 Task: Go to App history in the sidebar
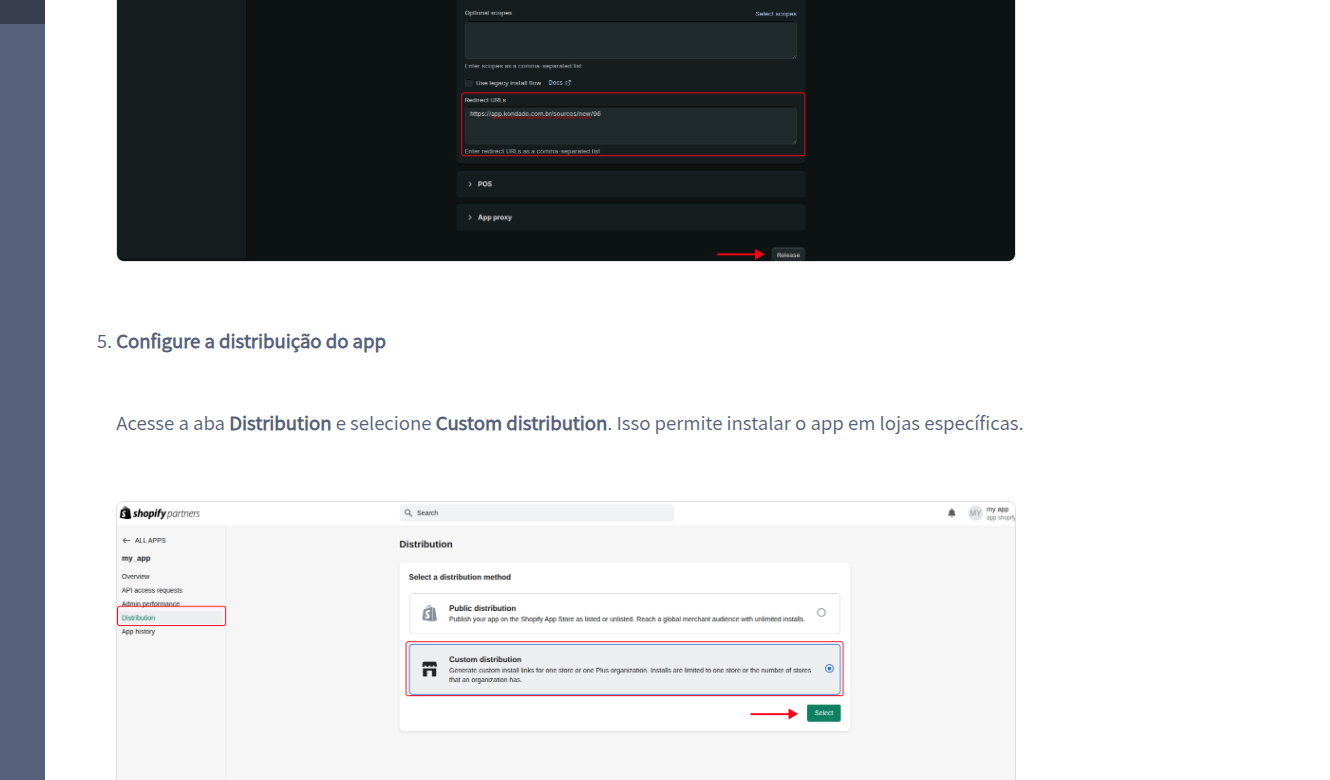pos(138,632)
